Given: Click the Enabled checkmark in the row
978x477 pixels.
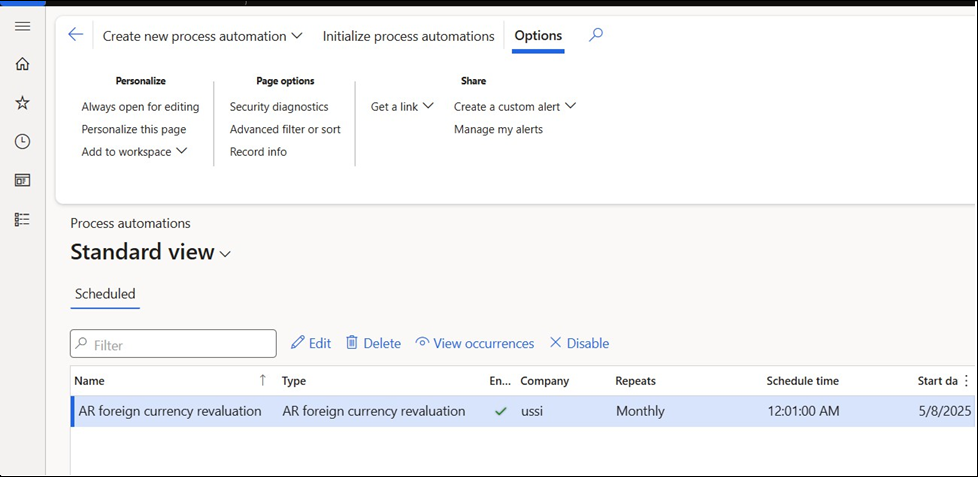Looking at the screenshot, I should (x=500, y=411).
